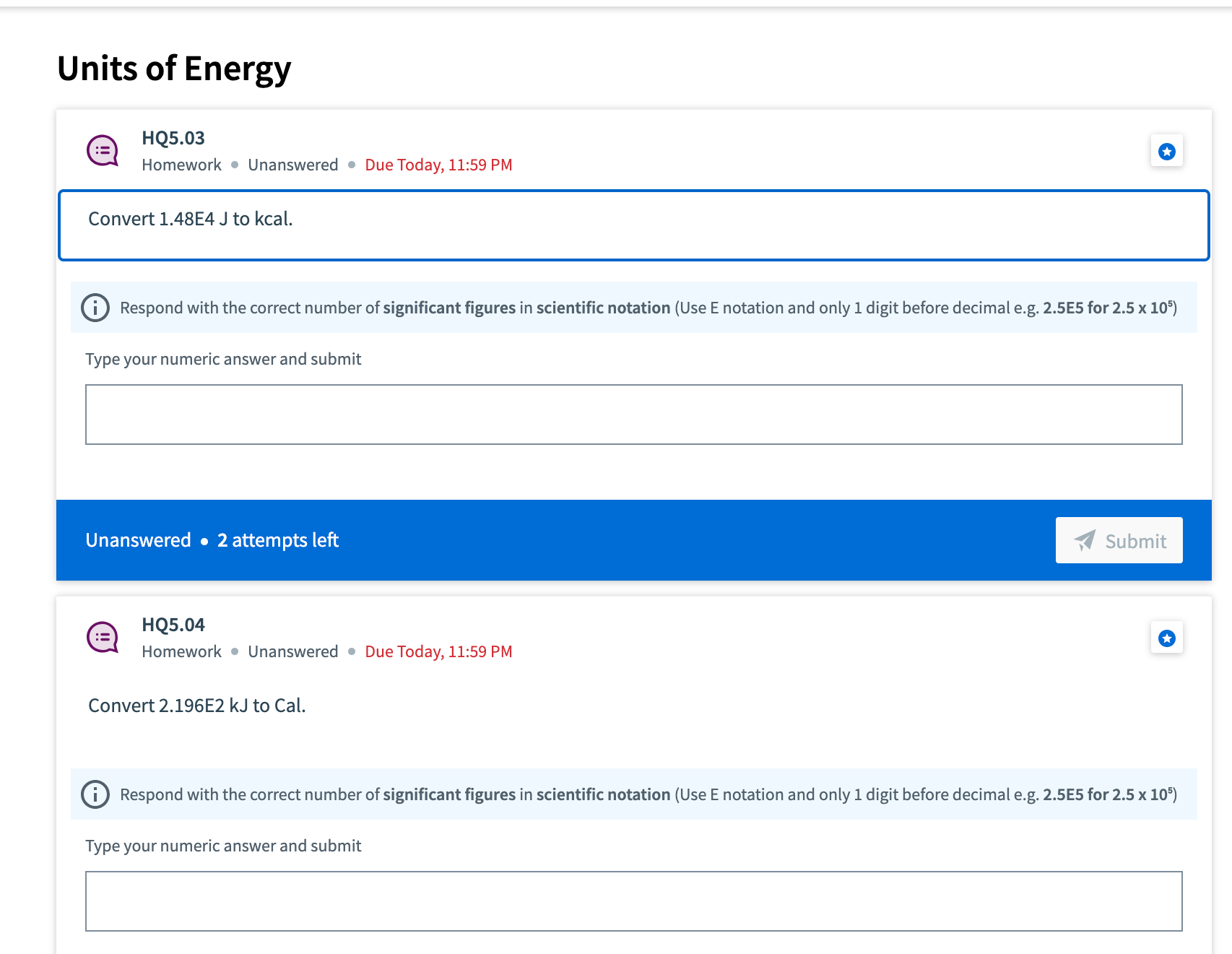Click the info icon in HQ5.04 instructions
The height and width of the screenshot is (954, 1232).
pyautogui.click(x=95, y=794)
